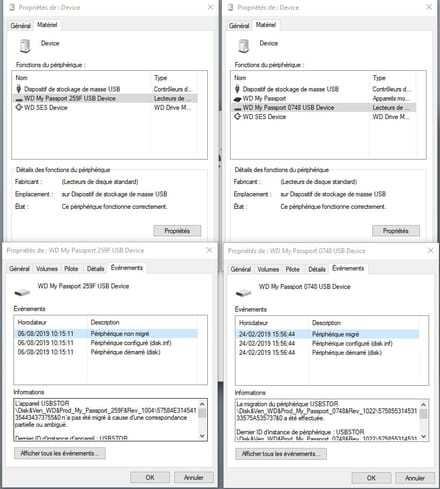The height and width of the screenshot is (489, 440).
Task: Select the USB mass storage icon in left device list
Action: [x=19, y=89]
